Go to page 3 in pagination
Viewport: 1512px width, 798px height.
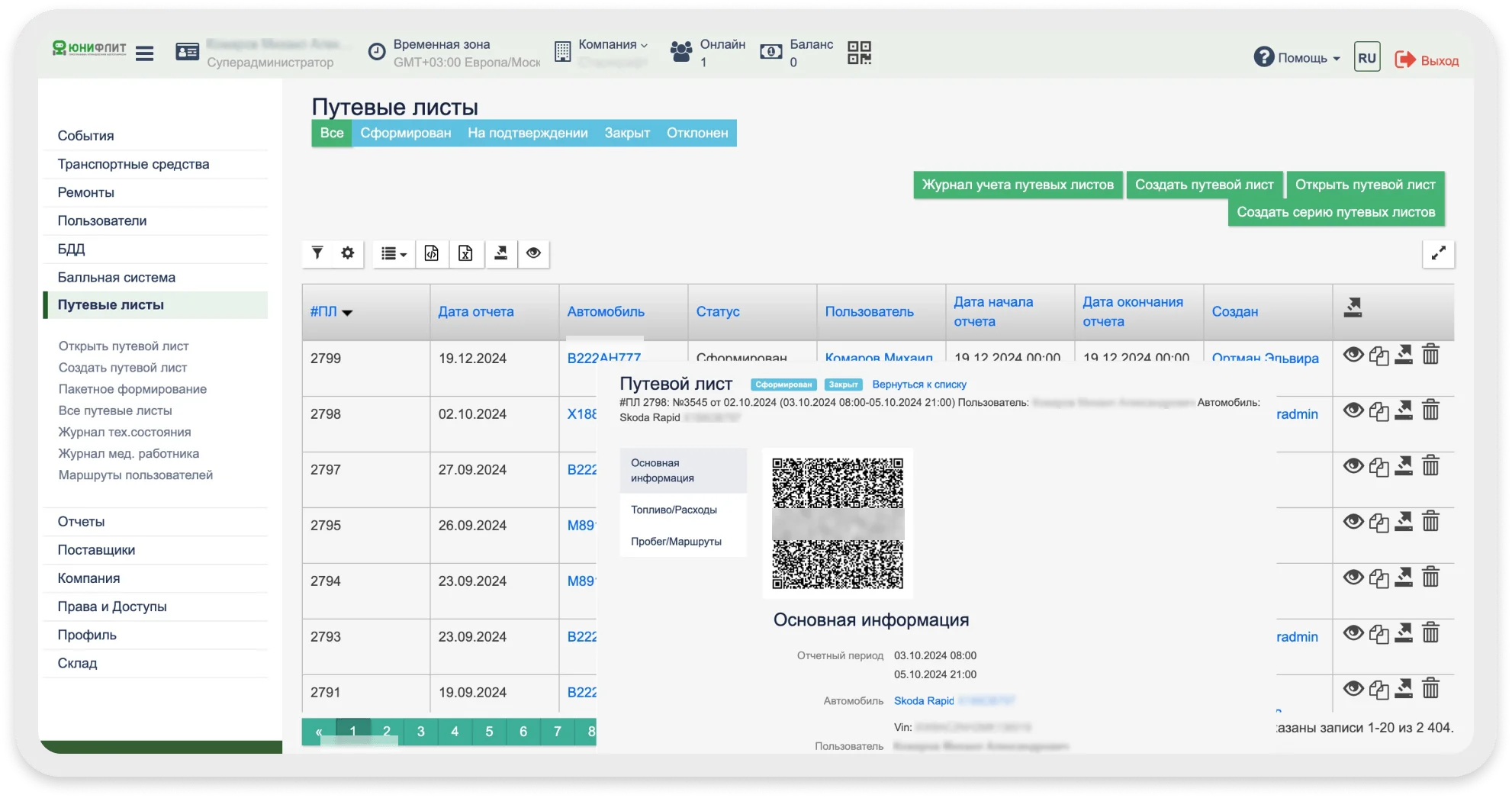click(420, 732)
